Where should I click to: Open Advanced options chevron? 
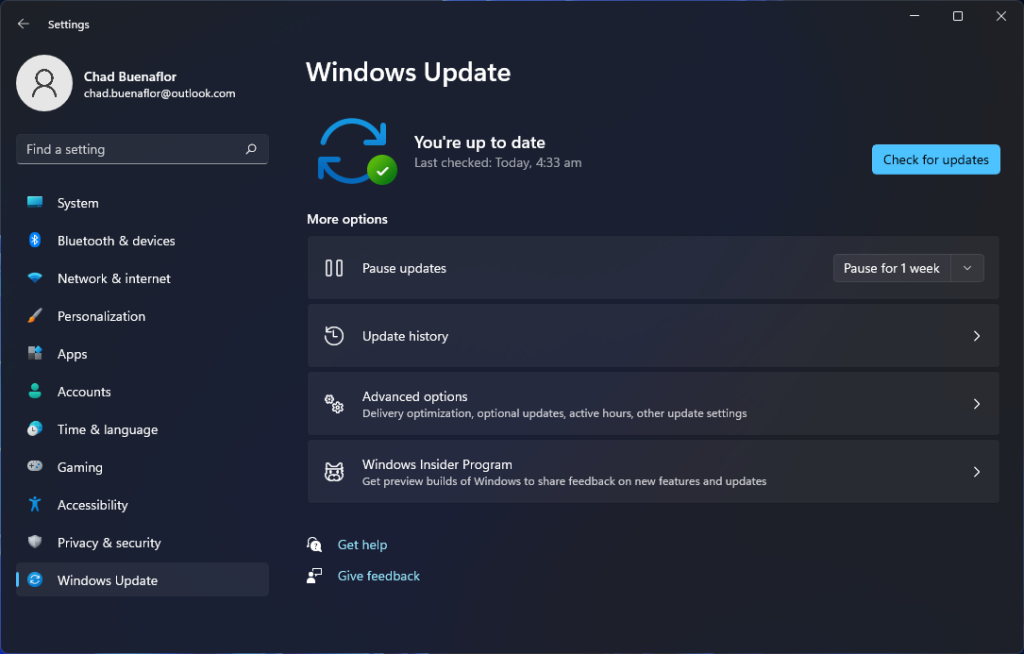976,404
